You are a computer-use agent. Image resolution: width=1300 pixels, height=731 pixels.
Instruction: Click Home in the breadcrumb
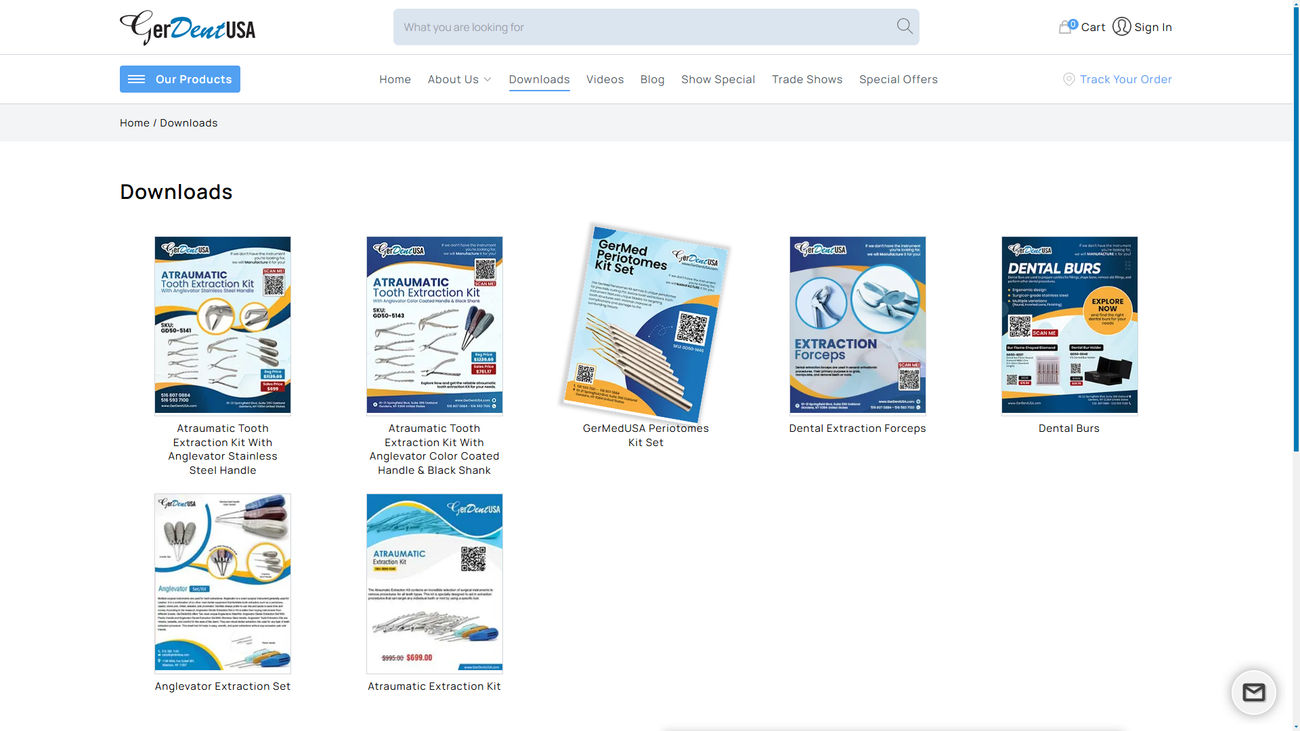click(135, 123)
